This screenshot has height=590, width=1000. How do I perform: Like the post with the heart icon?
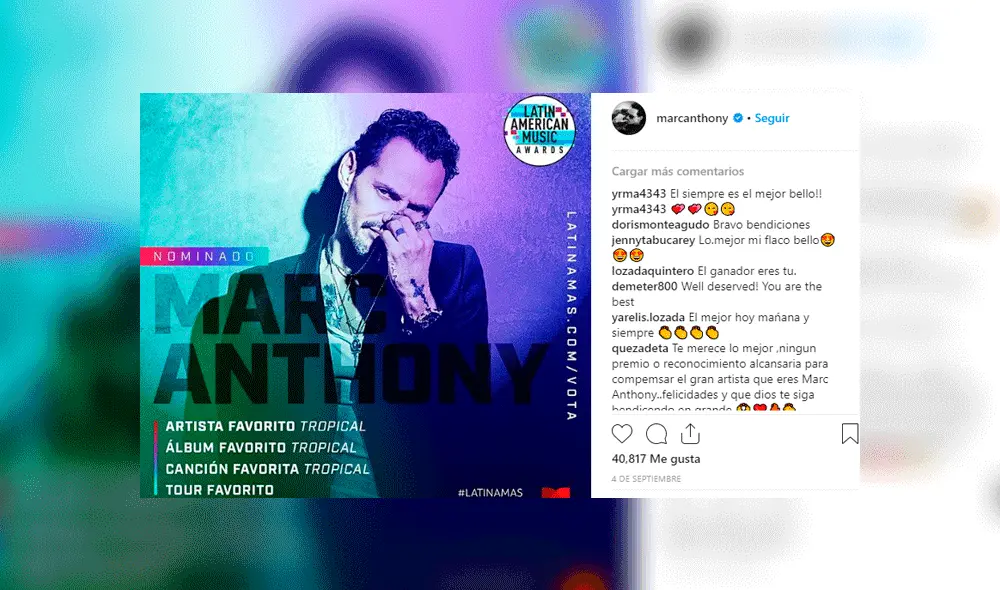[x=622, y=434]
